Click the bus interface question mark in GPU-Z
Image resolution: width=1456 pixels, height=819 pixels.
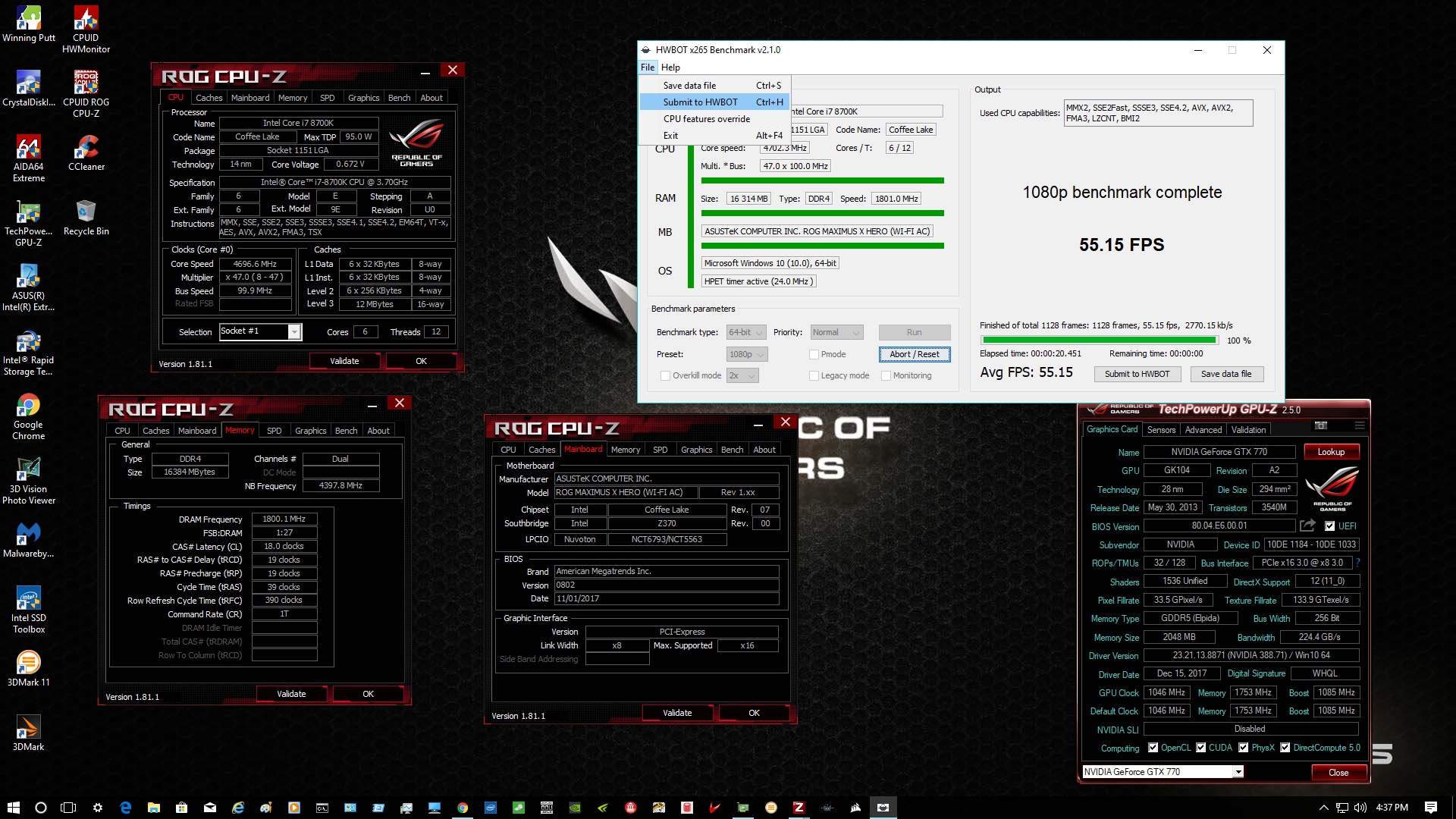[1357, 563]
